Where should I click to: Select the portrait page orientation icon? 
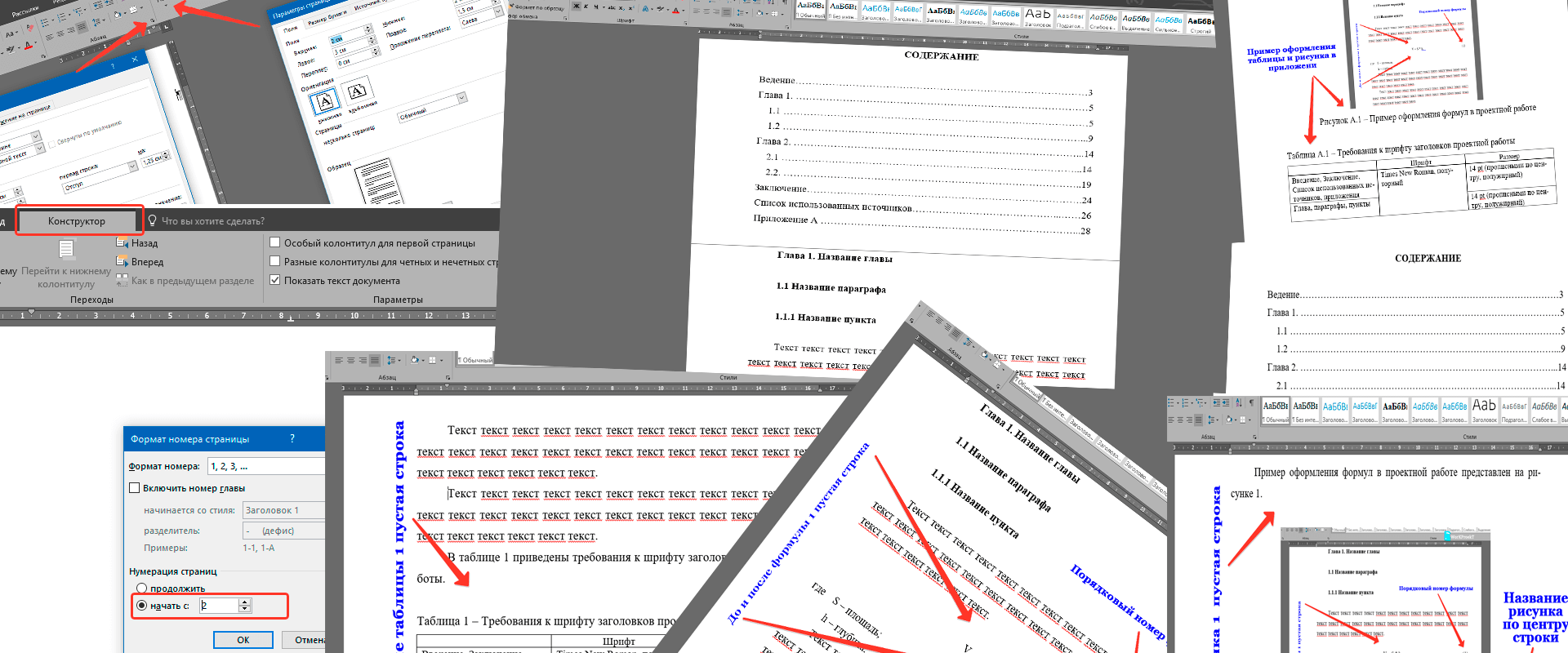(325, 102)
